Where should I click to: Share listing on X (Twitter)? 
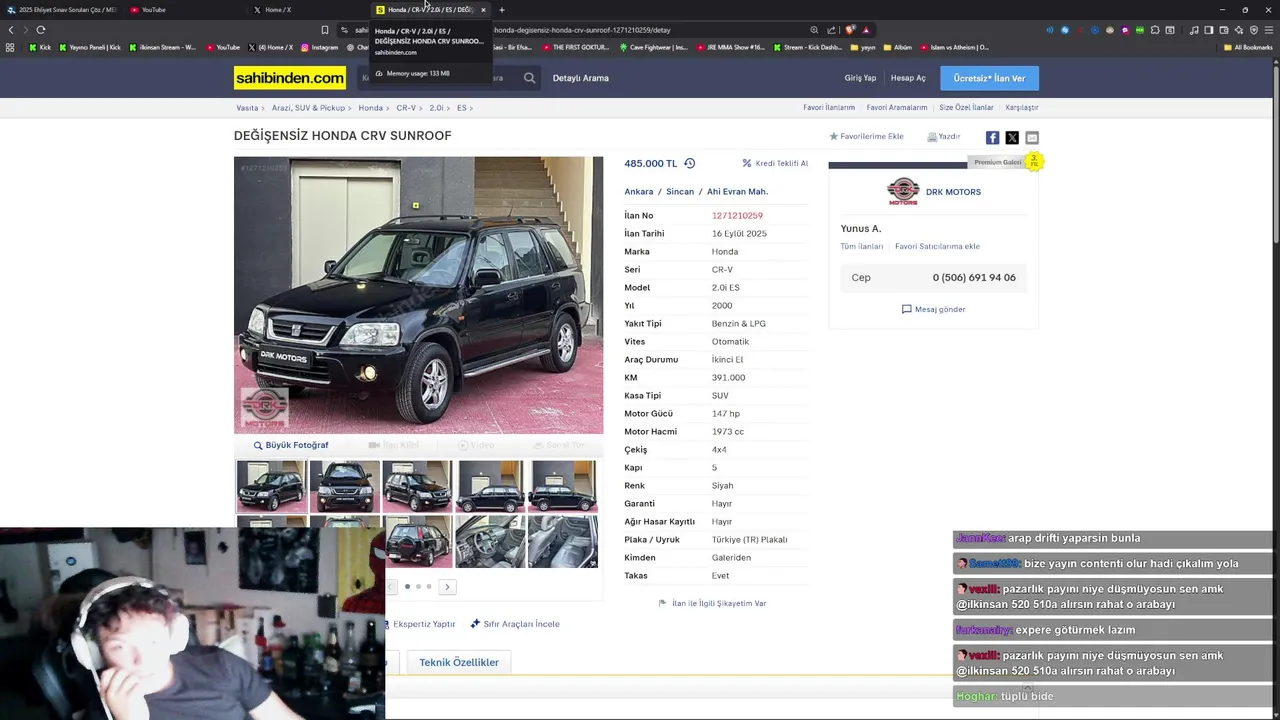[x=1012, y=138]
